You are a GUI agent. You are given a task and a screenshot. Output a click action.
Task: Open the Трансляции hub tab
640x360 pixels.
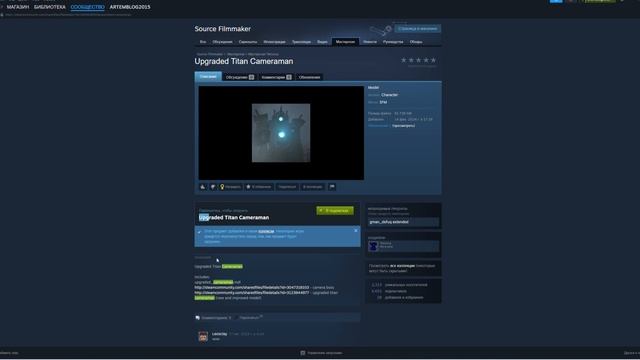pos(301,42)
